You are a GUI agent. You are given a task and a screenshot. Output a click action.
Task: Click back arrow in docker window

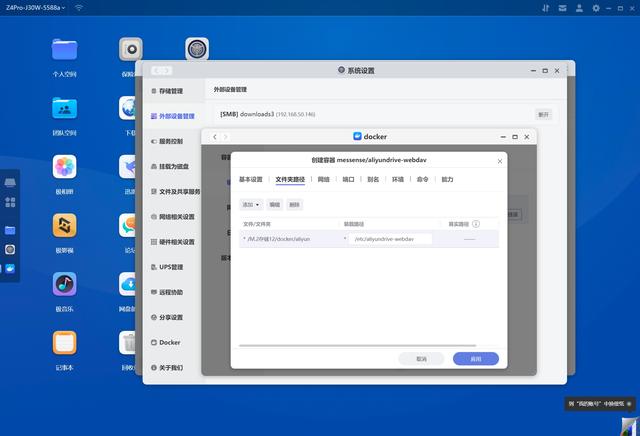[215, 137]
